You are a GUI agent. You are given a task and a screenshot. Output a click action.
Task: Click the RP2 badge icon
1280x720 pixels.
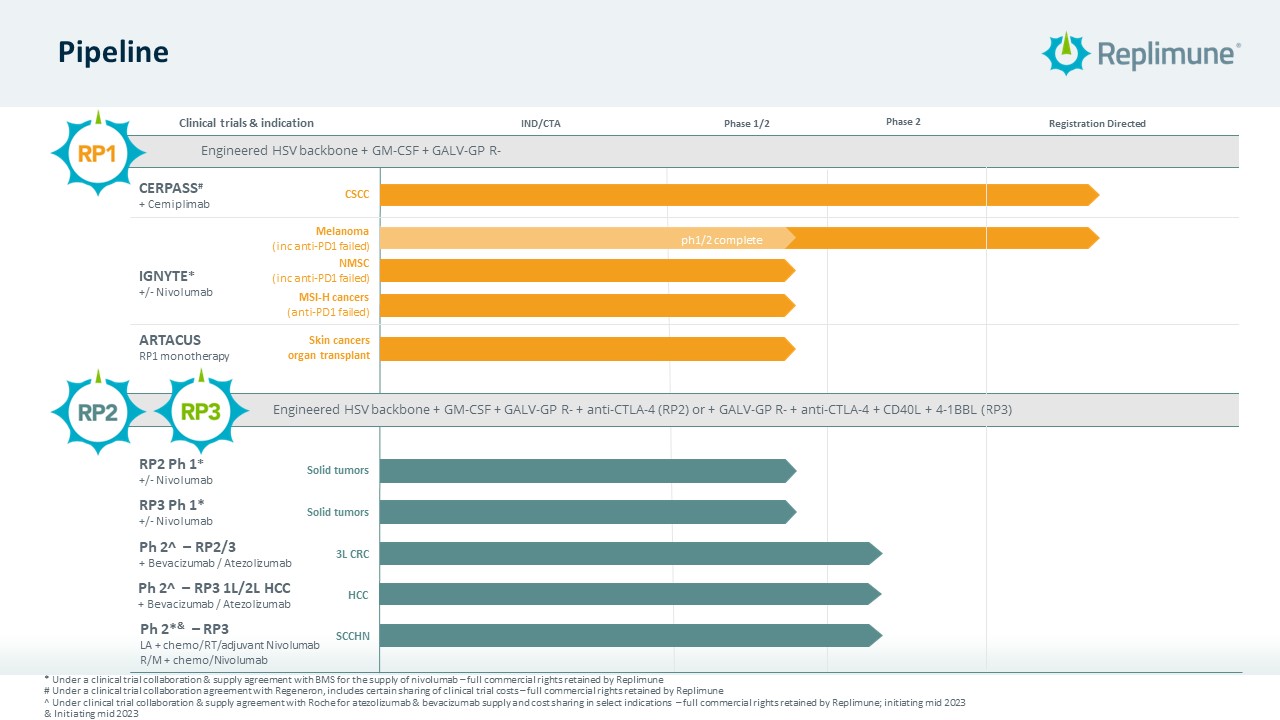click(x=98, y=411)
